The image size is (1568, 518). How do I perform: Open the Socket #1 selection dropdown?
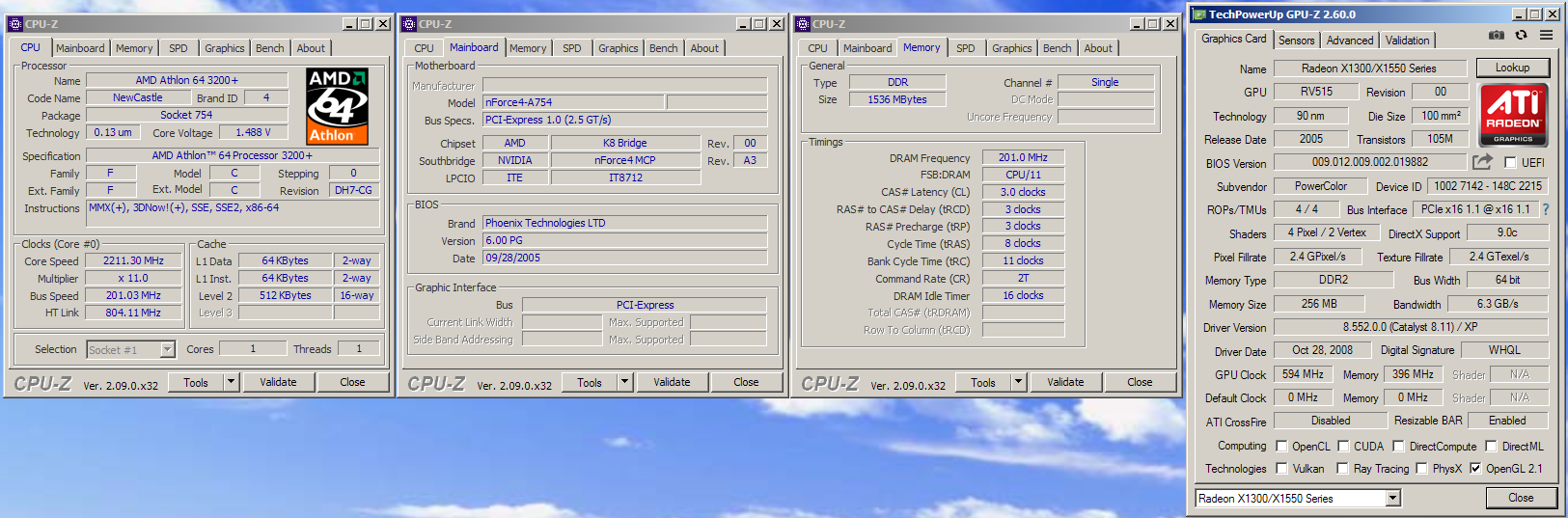point(167,349)
